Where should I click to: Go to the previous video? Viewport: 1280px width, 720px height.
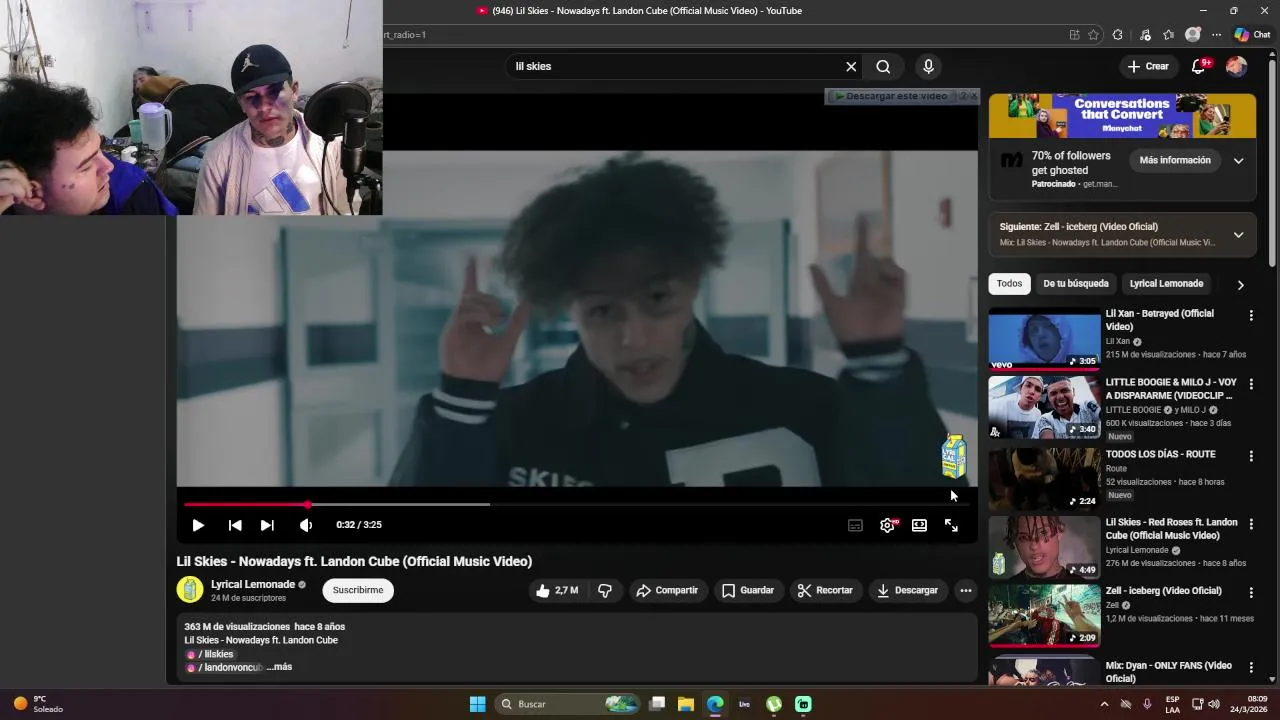click(235, 525)
